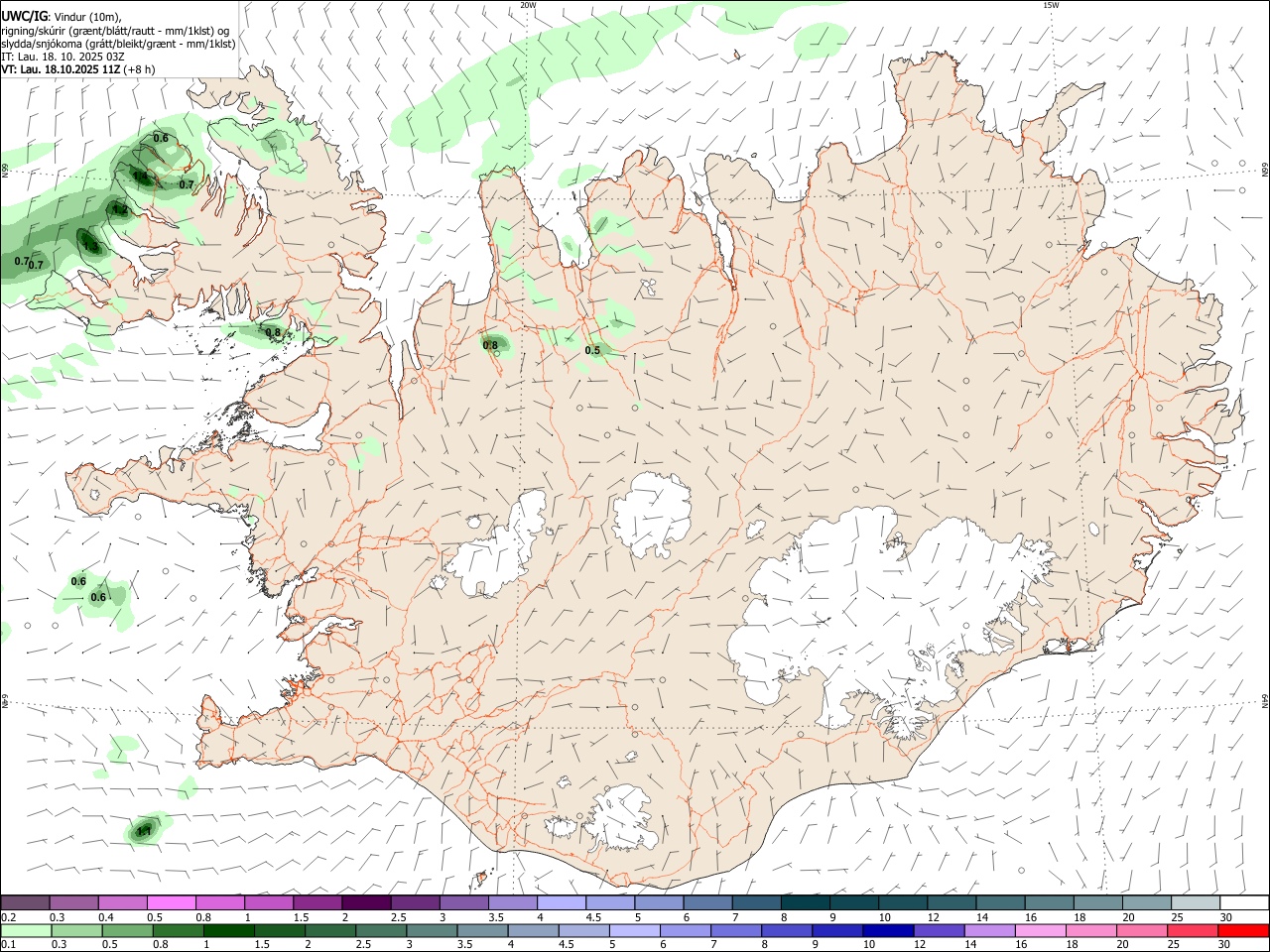Click the '18' label on the snow scale
The image size is (1270, 952).
coord(1079,917)
